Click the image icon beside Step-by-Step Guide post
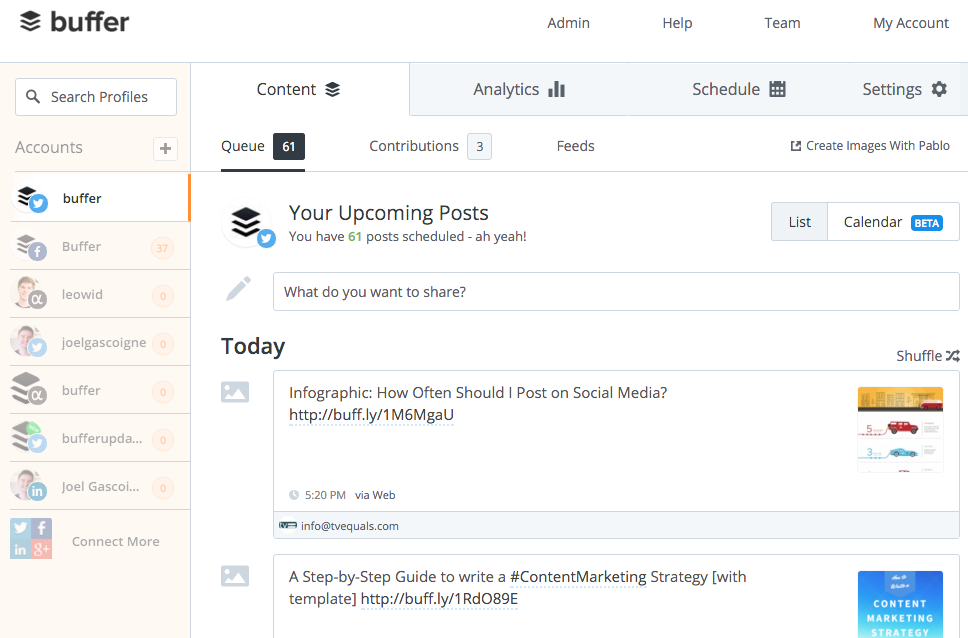The height and width of the screenshot is (638, 968). [x=235, y=576]
